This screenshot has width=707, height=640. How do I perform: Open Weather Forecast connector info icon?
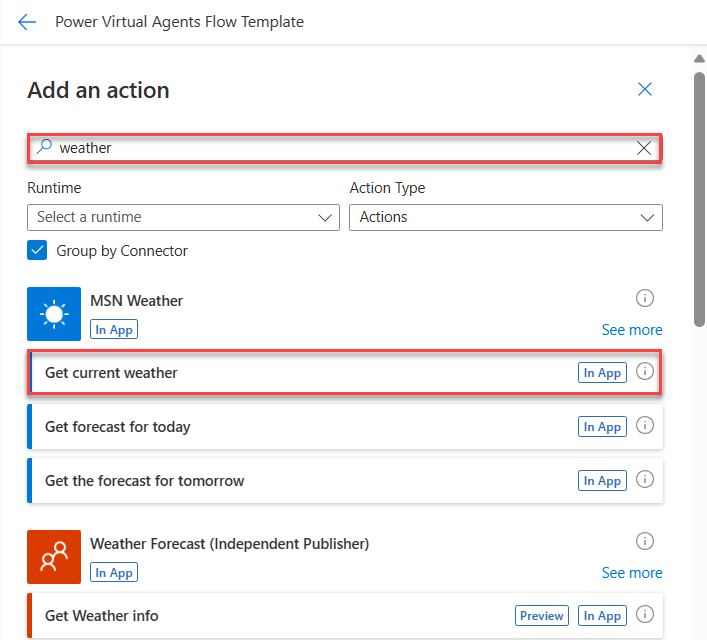(x=645, y=541)
